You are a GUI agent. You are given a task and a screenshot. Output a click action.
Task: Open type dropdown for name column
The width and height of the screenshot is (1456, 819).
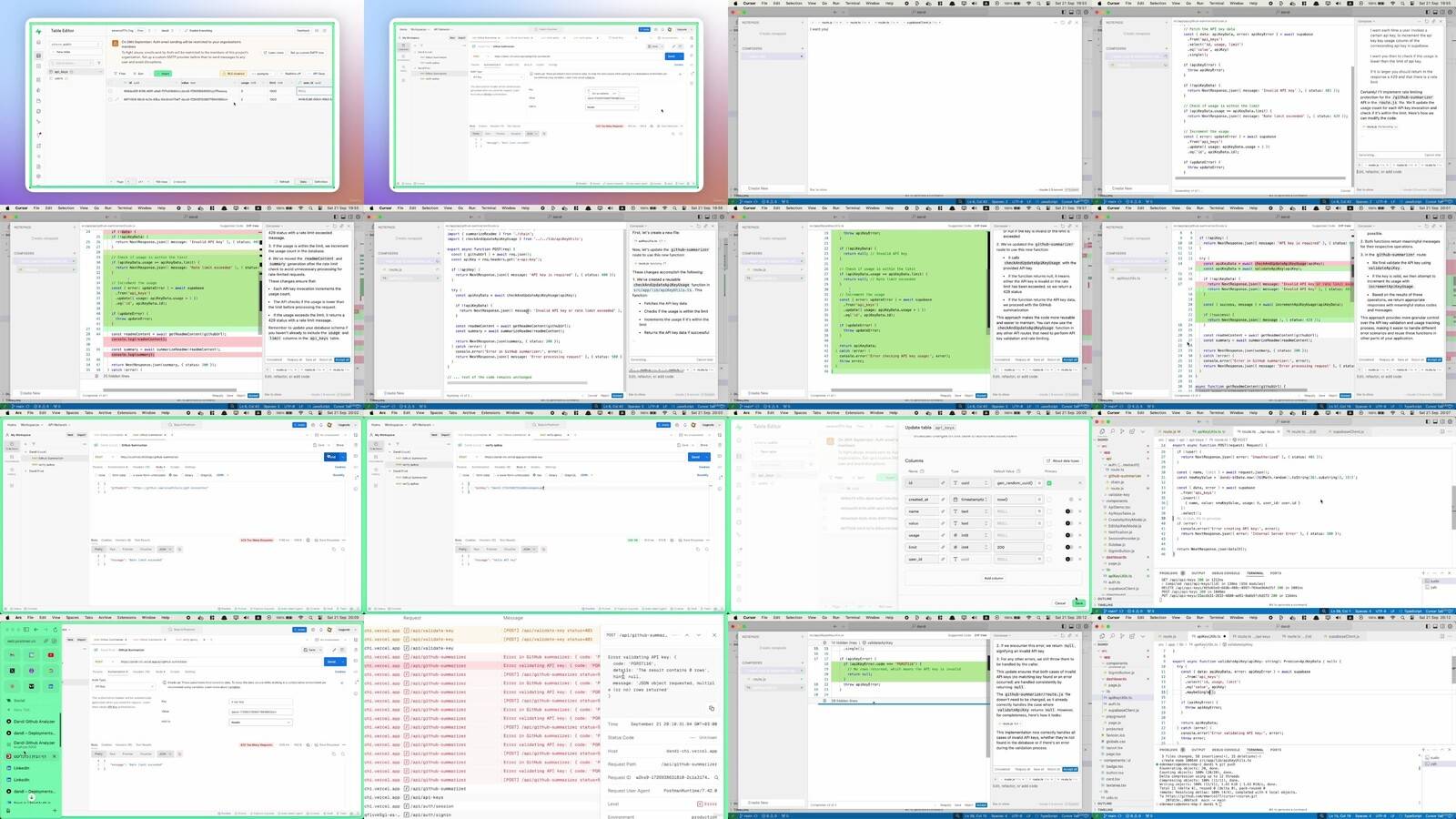970,511
